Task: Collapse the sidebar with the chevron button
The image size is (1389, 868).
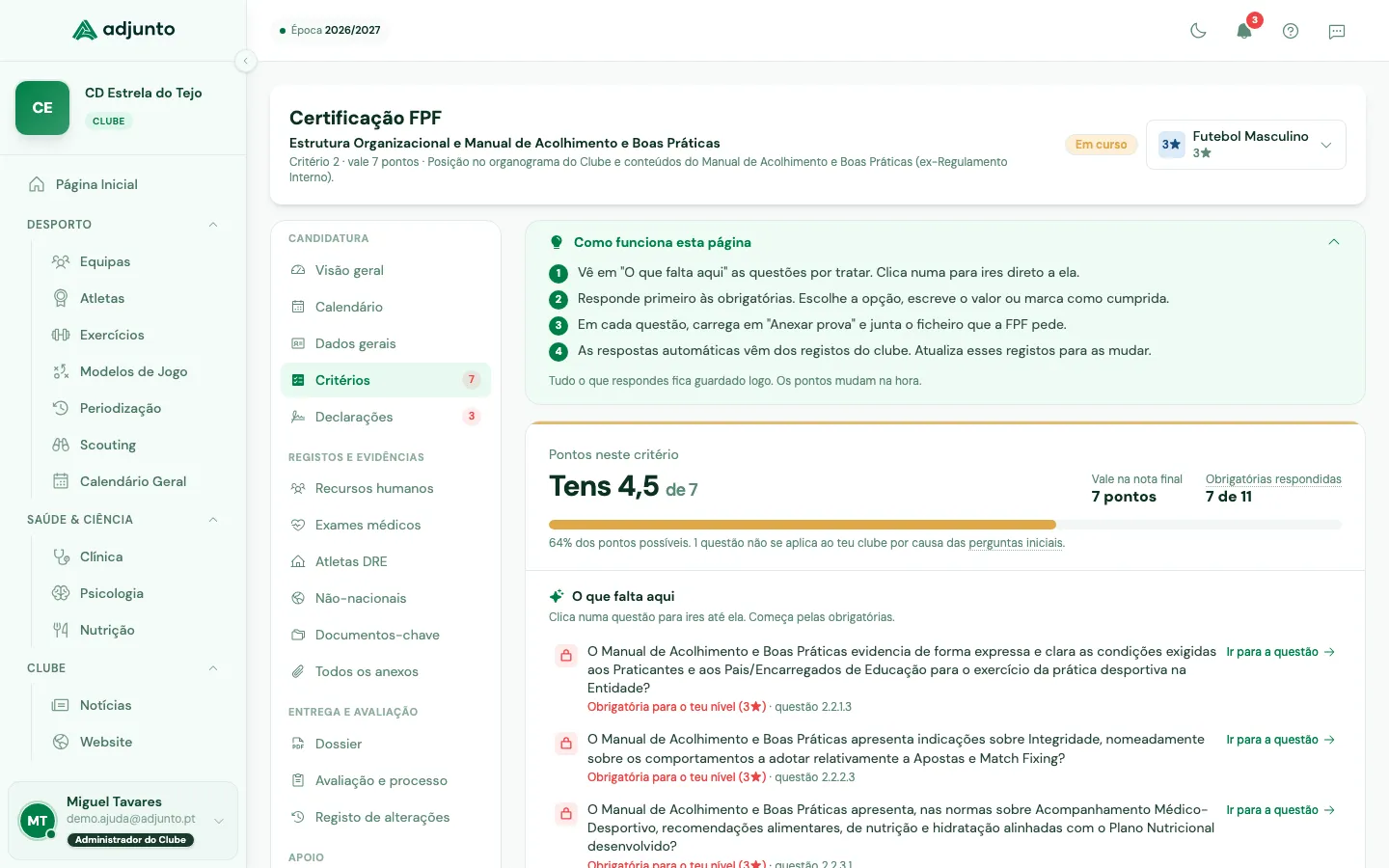Action: pyautogui.click(x=246, y=61)
